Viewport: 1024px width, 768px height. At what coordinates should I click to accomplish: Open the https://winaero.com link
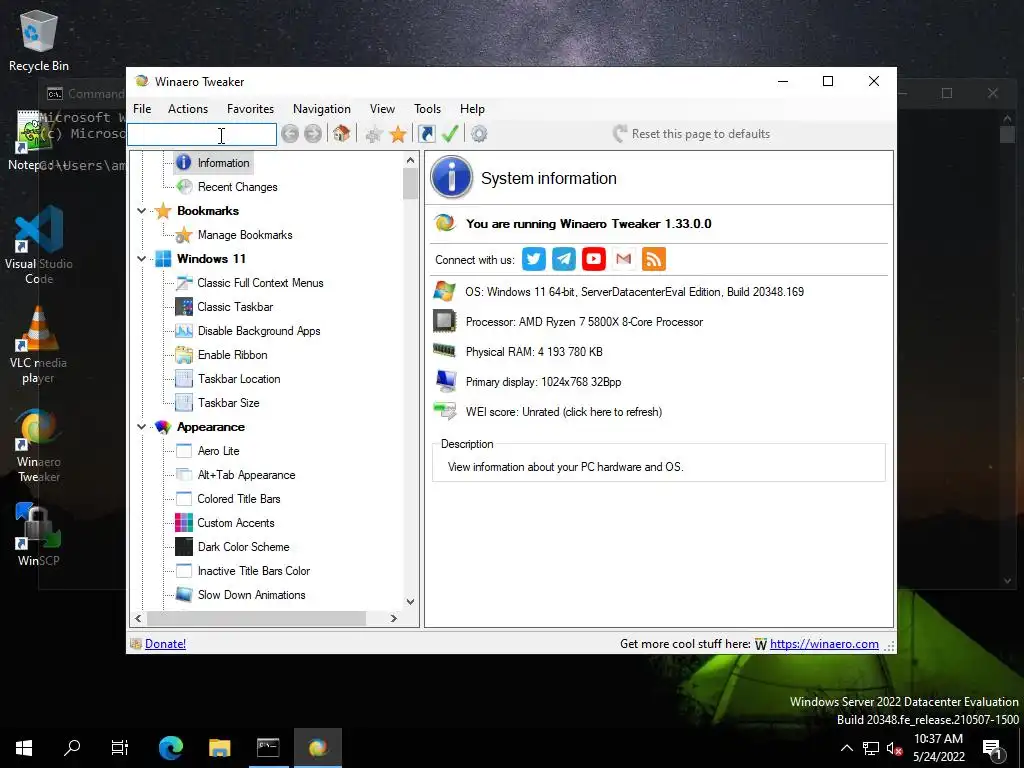(824, 644)
